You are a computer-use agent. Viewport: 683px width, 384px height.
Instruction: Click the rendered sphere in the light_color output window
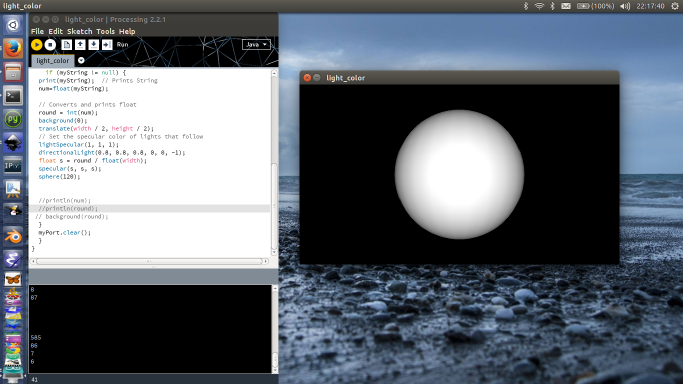pyautogui.click(x=459, y=174)
